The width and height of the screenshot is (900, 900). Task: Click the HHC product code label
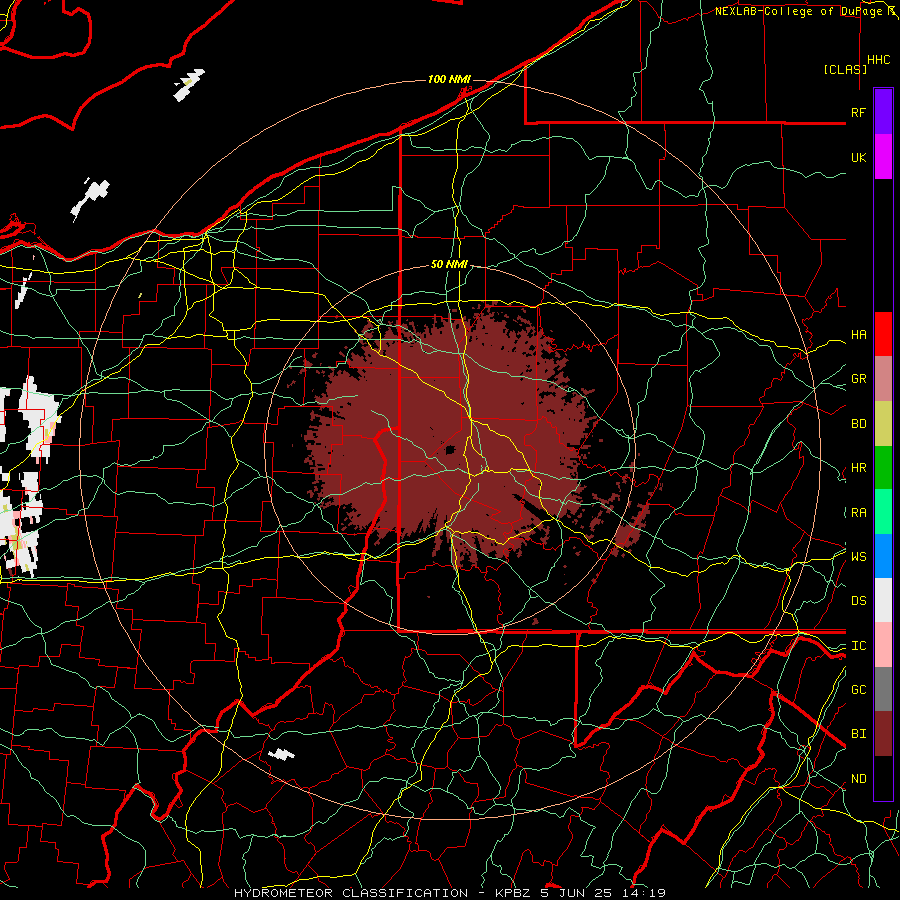879,60
